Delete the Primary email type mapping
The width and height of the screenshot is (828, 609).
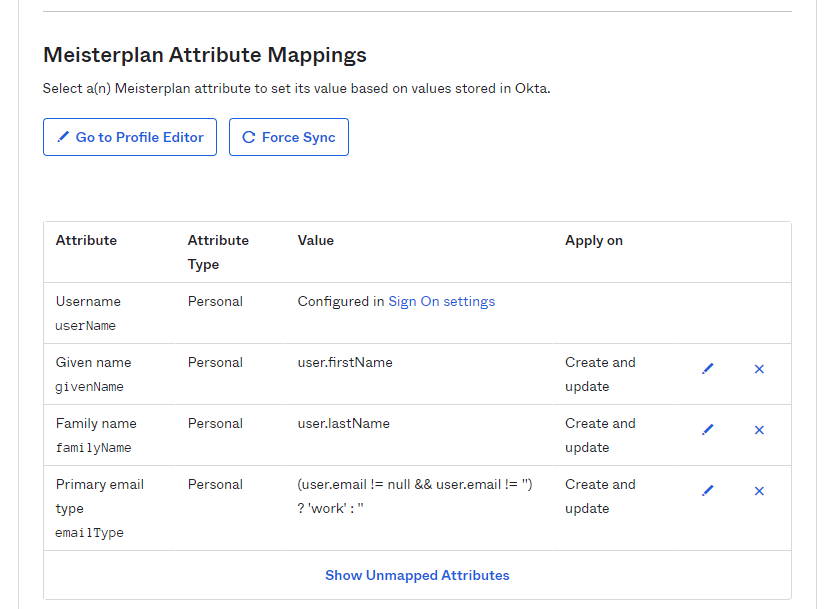tap(759, 491)
